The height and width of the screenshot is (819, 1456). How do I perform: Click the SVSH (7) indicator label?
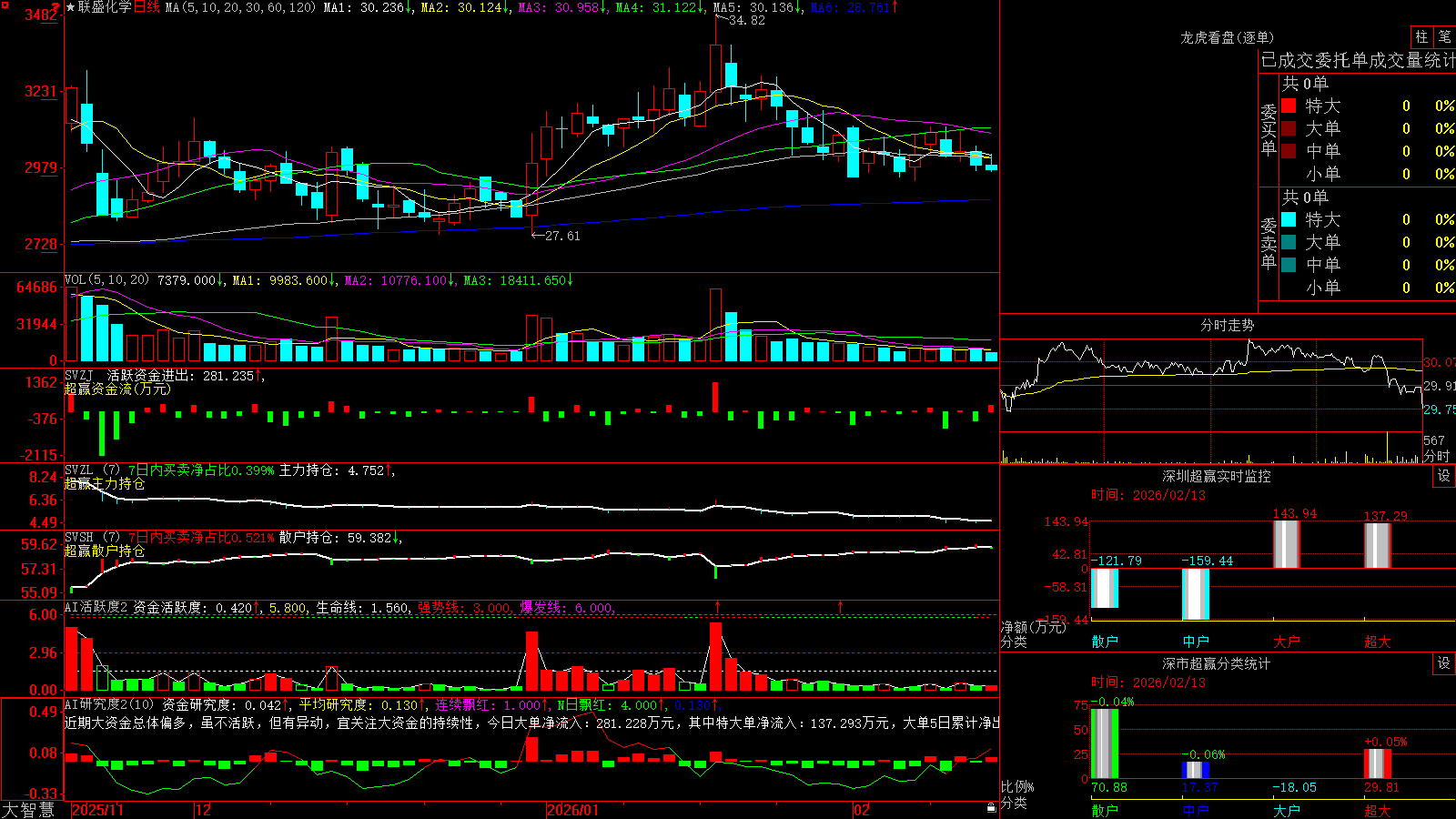pos(92,538)
